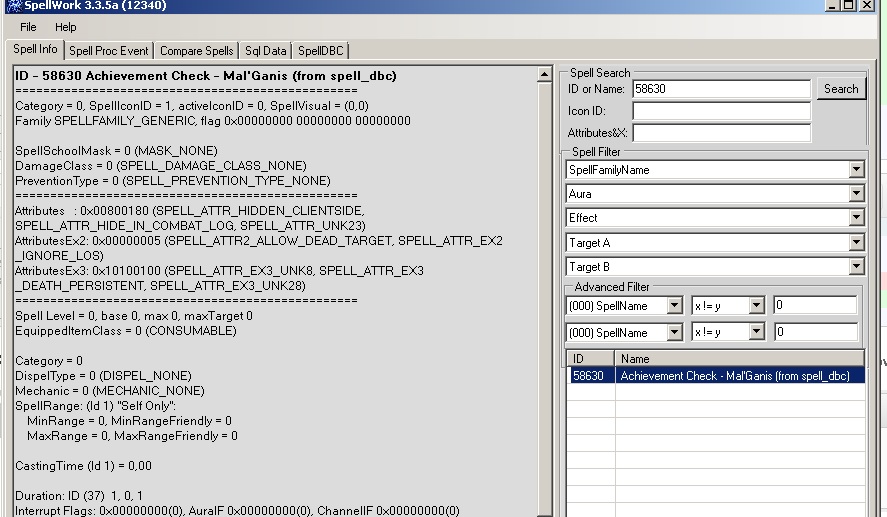Click the Spell Level = 0 line

click(134, 316)
